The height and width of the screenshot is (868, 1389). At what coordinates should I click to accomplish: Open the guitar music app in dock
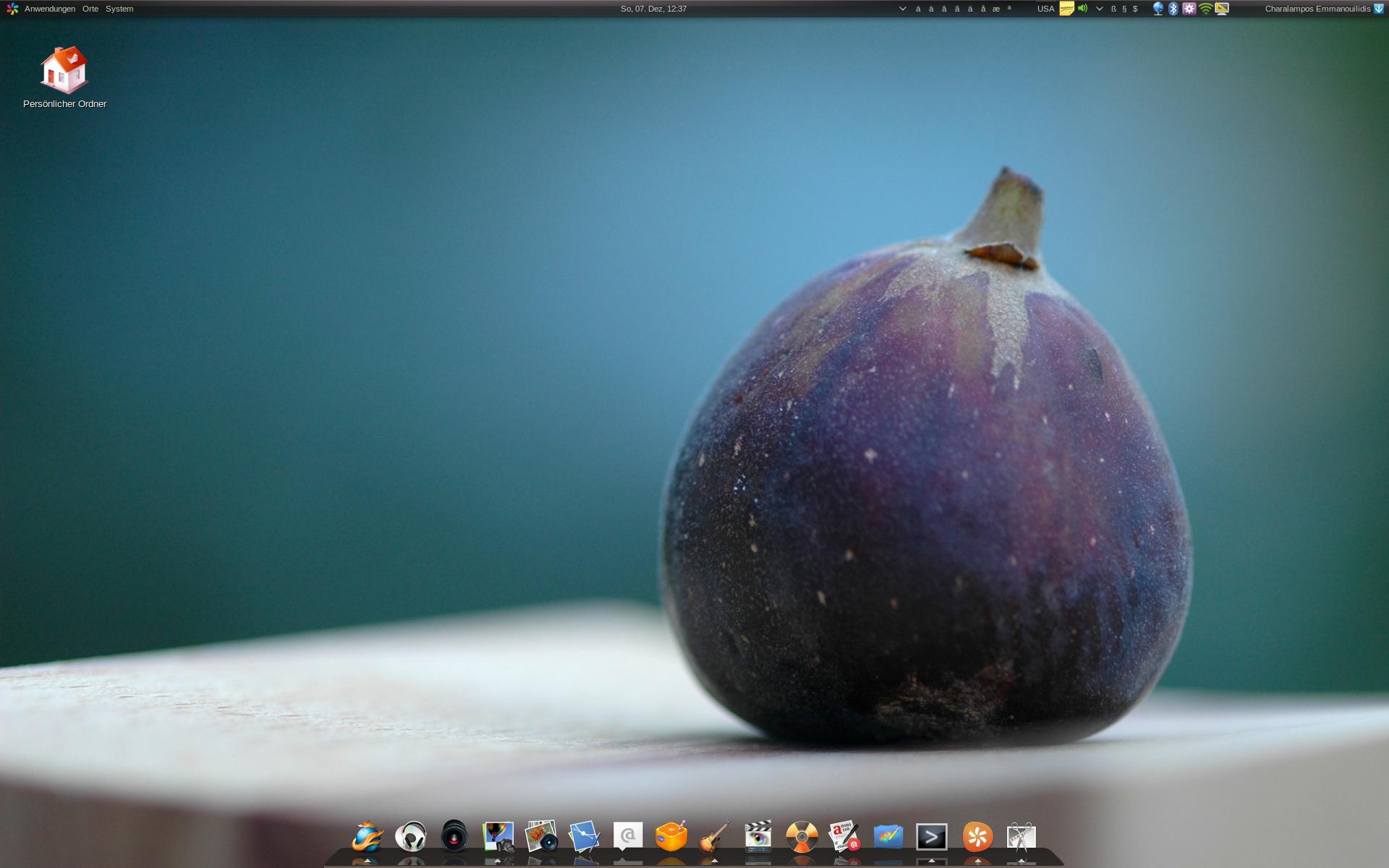point(715,837)
